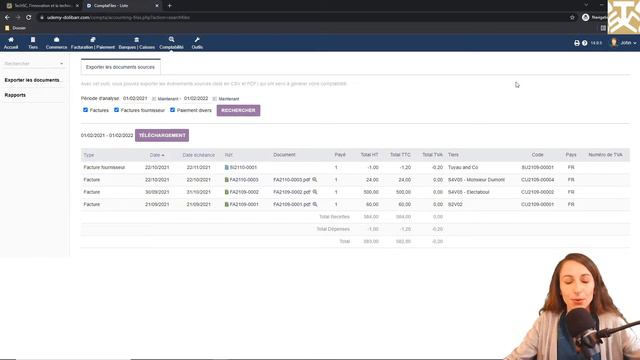The height and width of the screenshot is (360, 640).
Task: Click the Numéro de TVA column header
Action: tap(605, 155)
